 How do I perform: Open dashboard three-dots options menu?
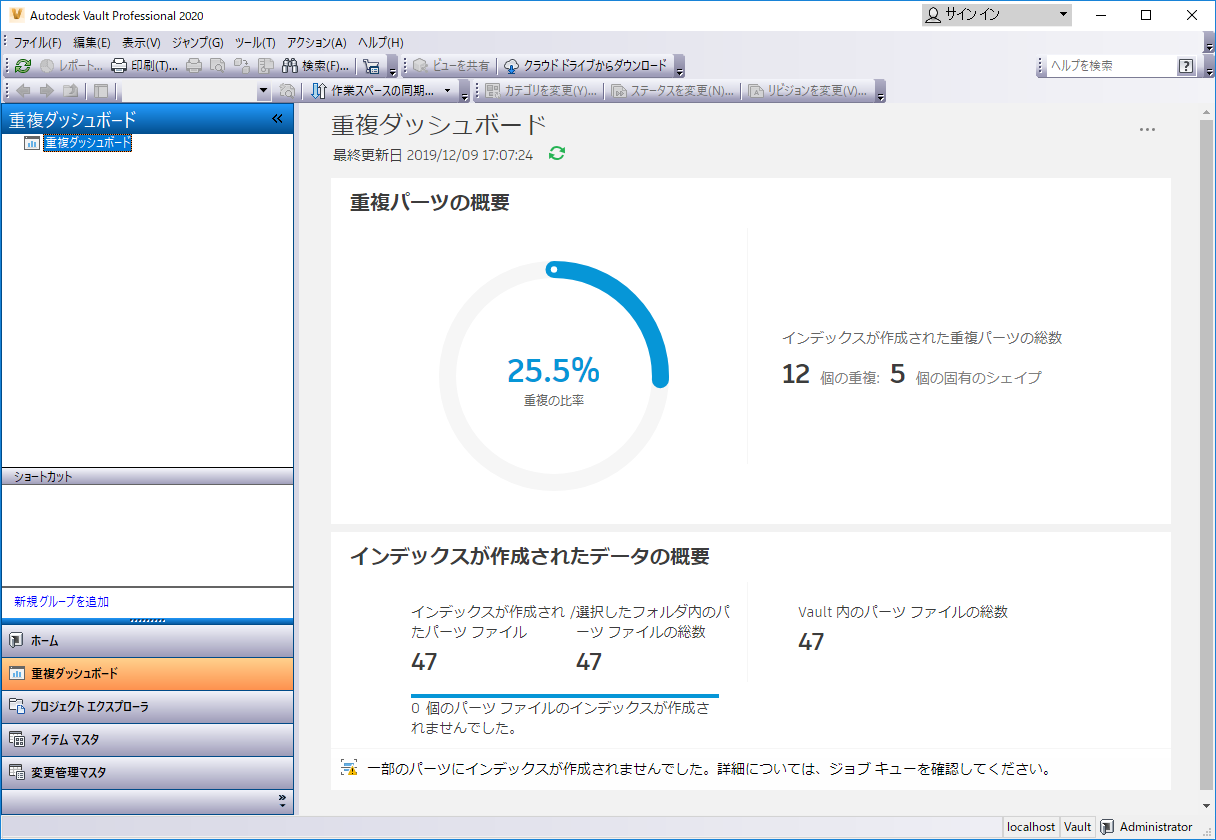(x=1147, y=130)
